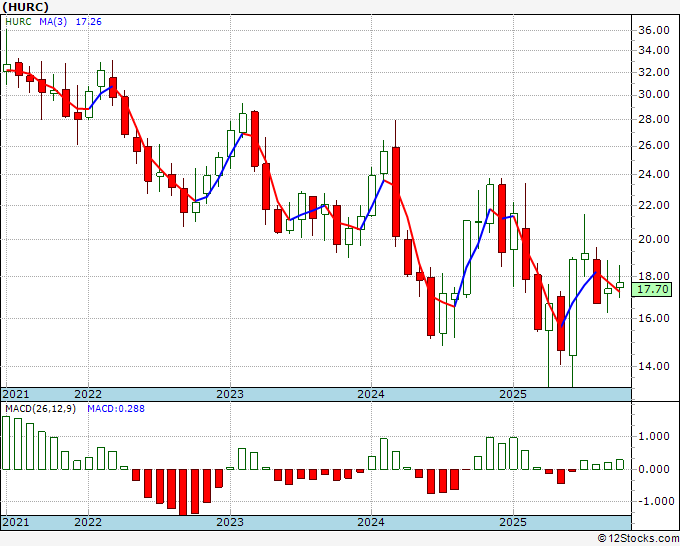Click the 16.00 price axis label
The width and height of the screenshot is (680, 546).
tap(654, 318)
